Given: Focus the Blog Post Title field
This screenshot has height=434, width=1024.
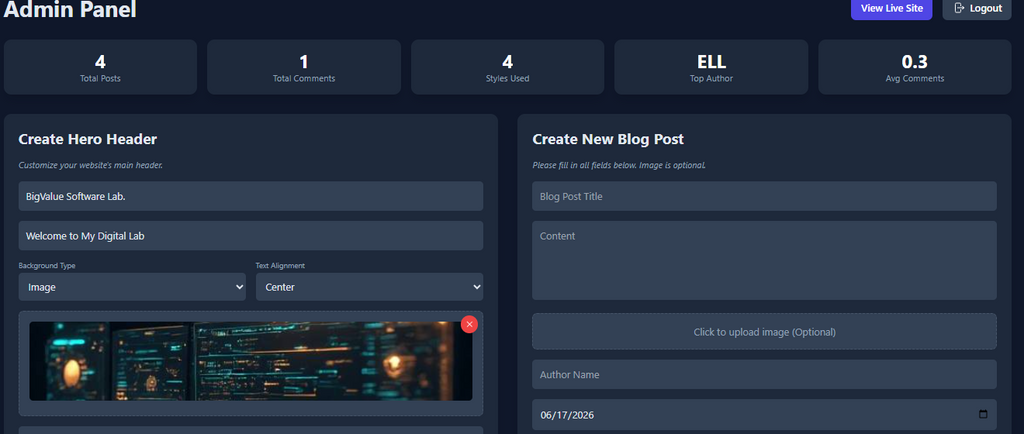Looking at the screenshot, I should 764,196.
